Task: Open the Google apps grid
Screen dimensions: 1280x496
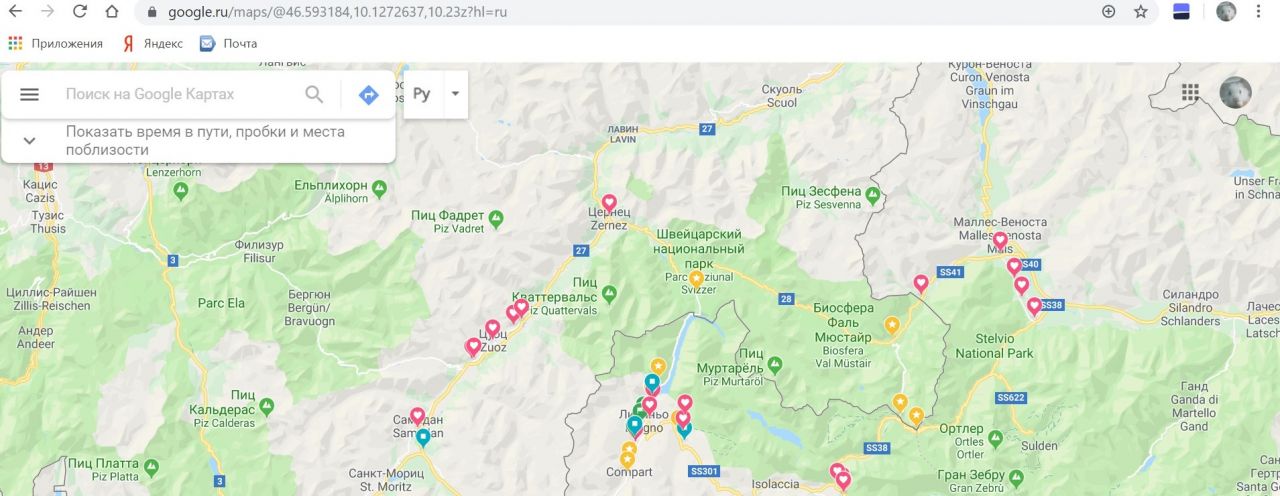Action: tap(1190, 93)
